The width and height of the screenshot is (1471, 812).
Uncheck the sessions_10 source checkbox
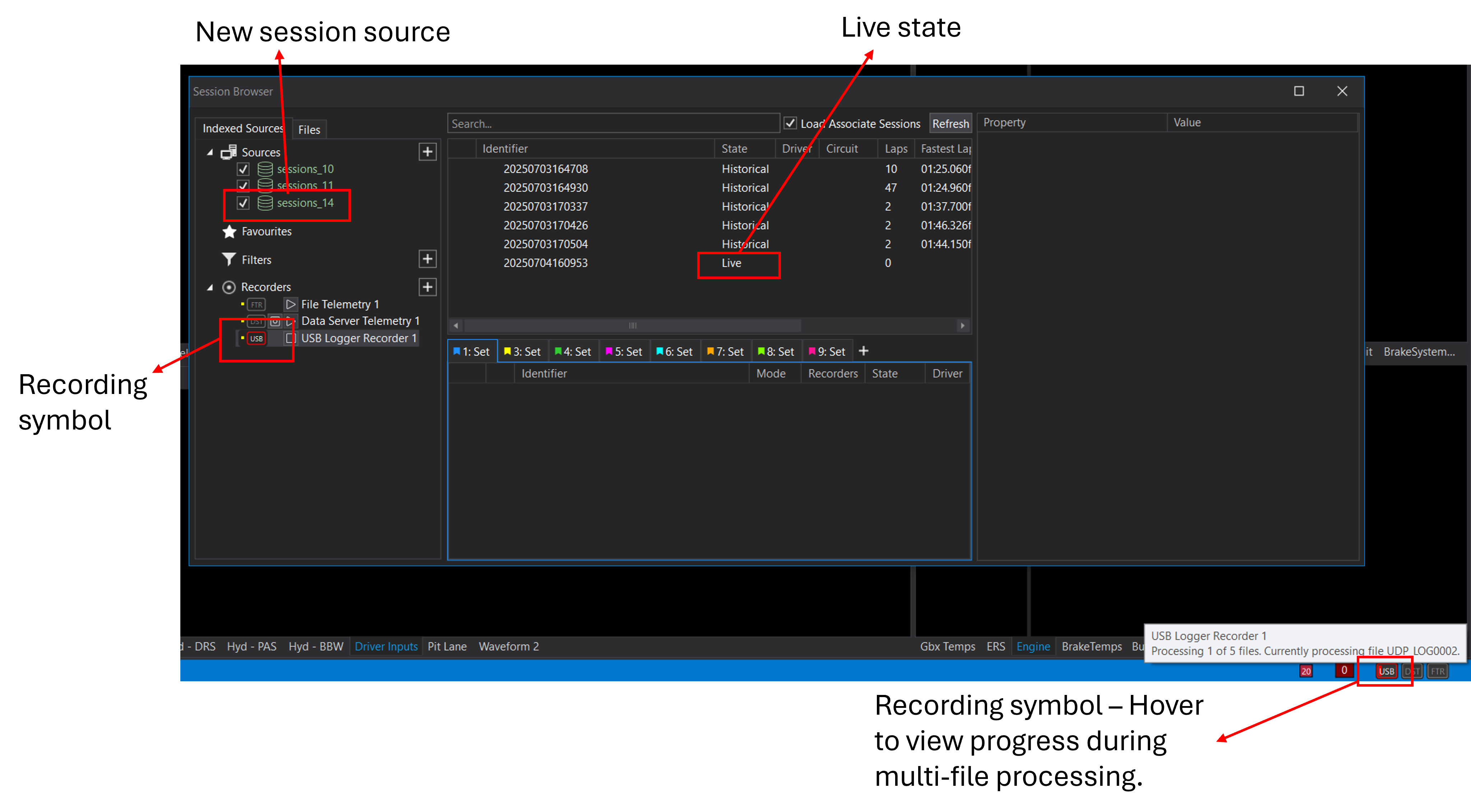(x=243, y=169)
